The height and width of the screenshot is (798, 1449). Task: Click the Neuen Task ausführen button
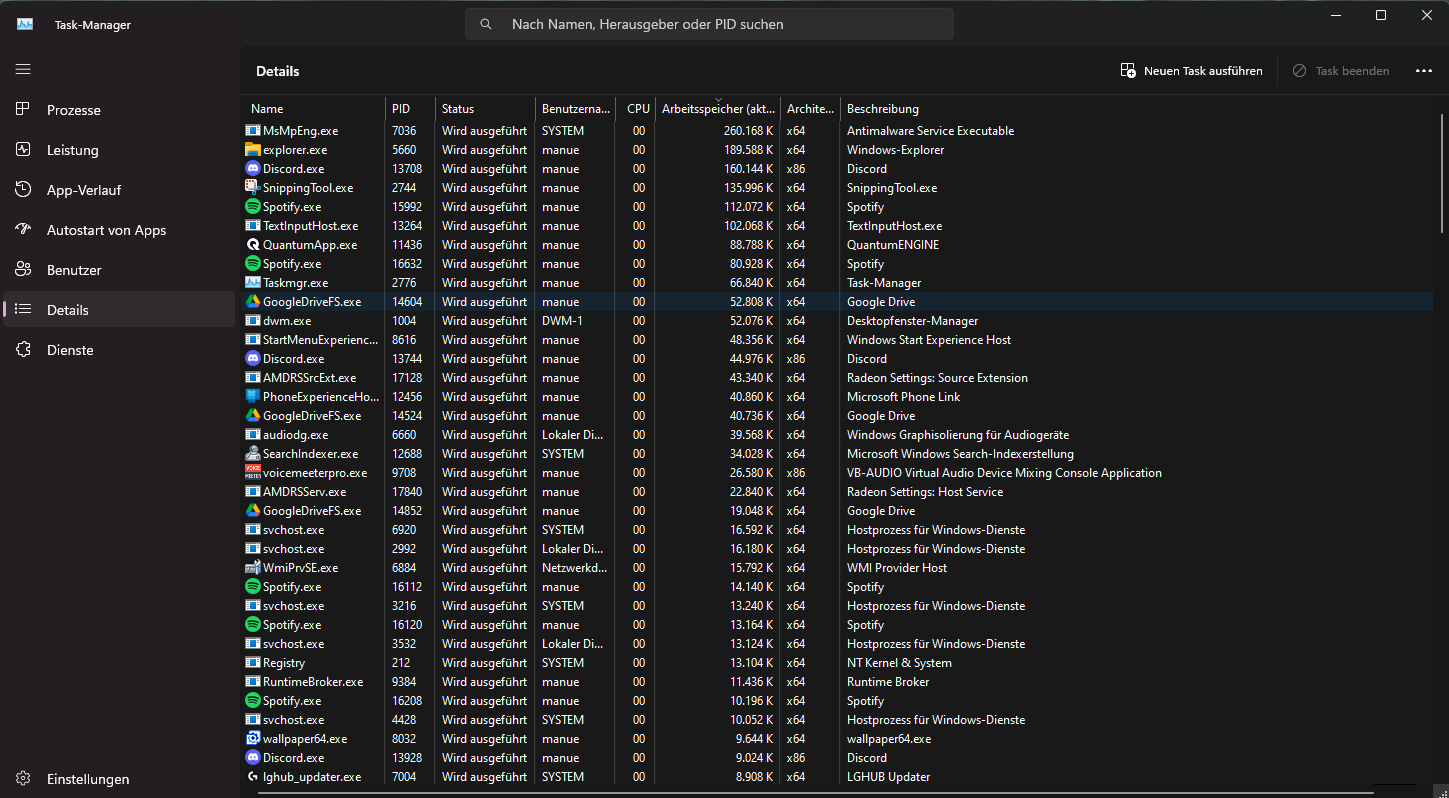click(x=1191, y=71)
